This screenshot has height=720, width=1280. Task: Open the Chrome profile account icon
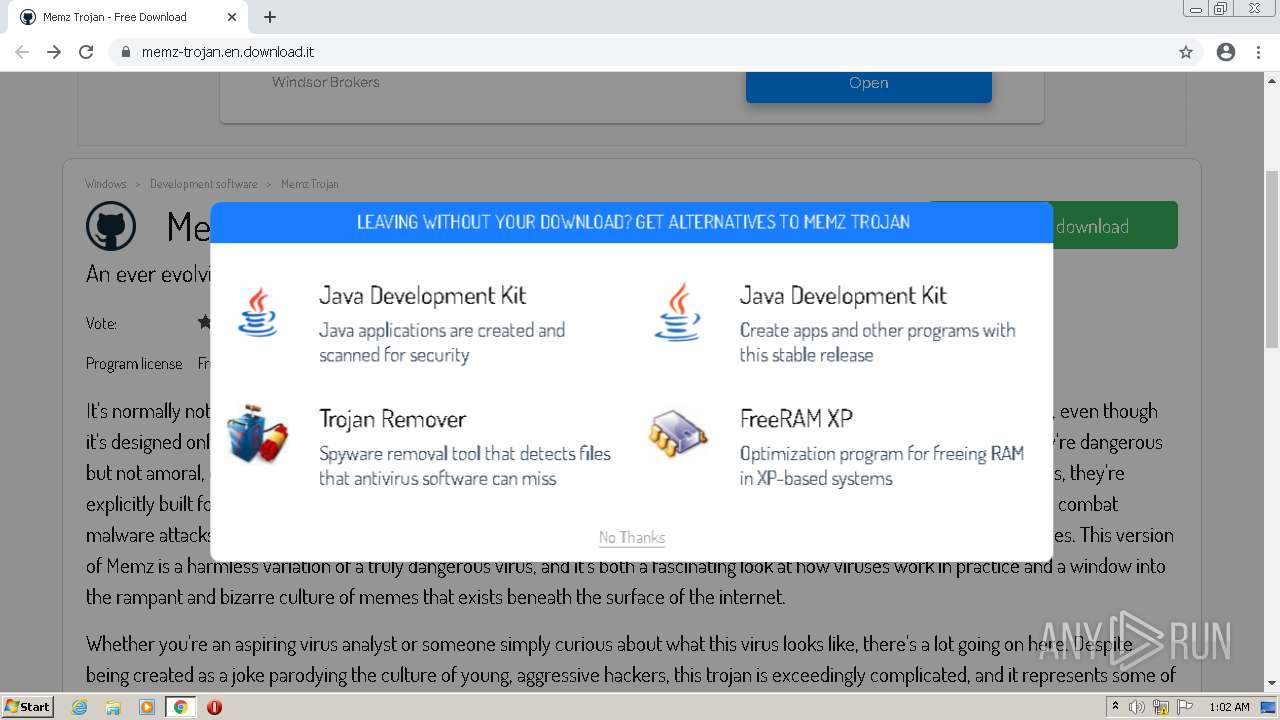click(x=1226, y=52)
